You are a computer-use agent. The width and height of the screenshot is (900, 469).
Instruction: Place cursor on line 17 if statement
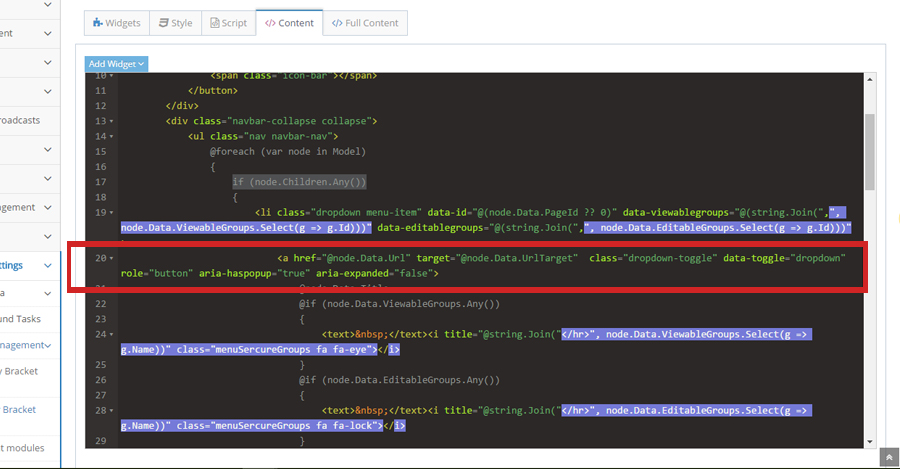300,182
